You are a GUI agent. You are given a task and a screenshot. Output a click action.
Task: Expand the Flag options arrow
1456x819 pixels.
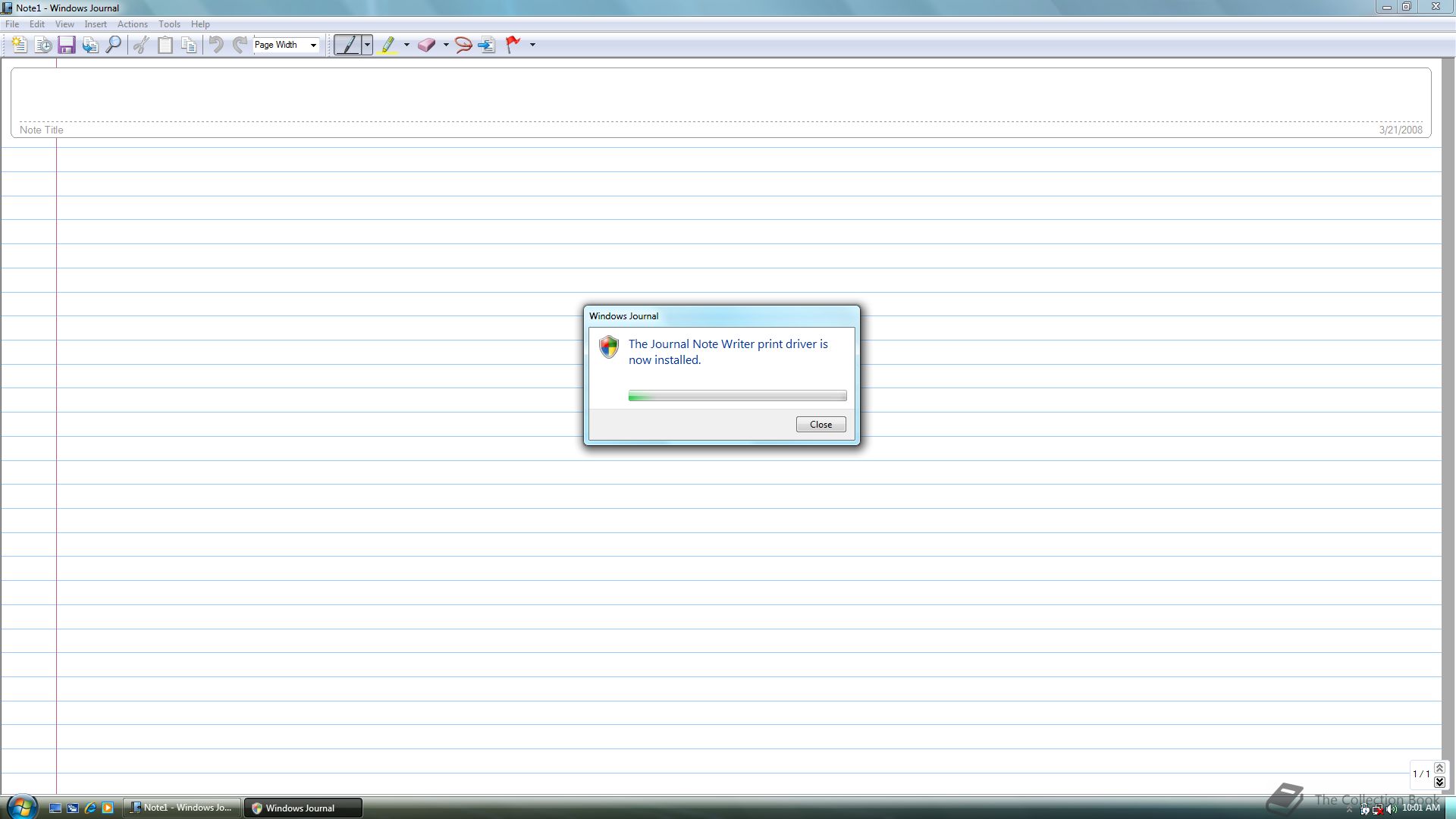pos(532,45)
